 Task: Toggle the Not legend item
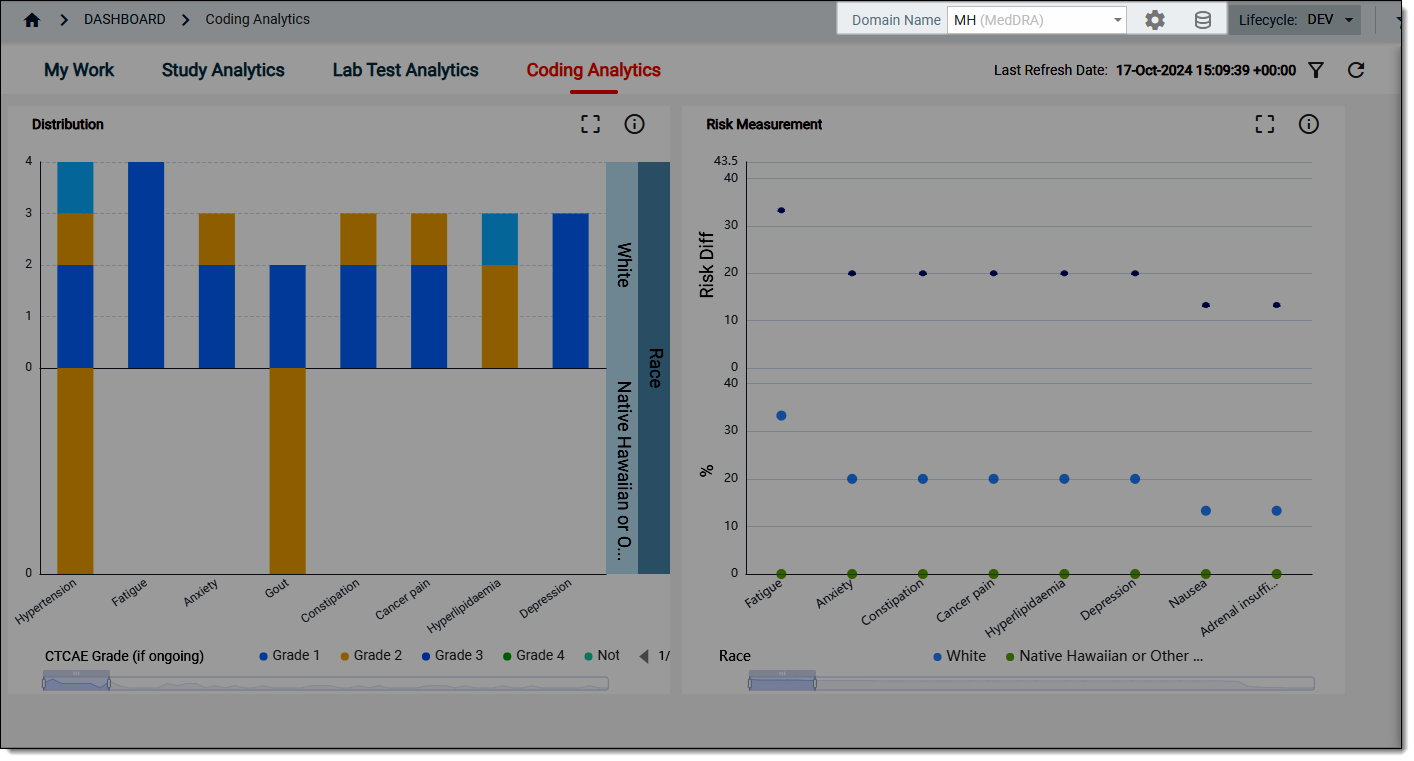pyautogui.click(x=602, y=656)
